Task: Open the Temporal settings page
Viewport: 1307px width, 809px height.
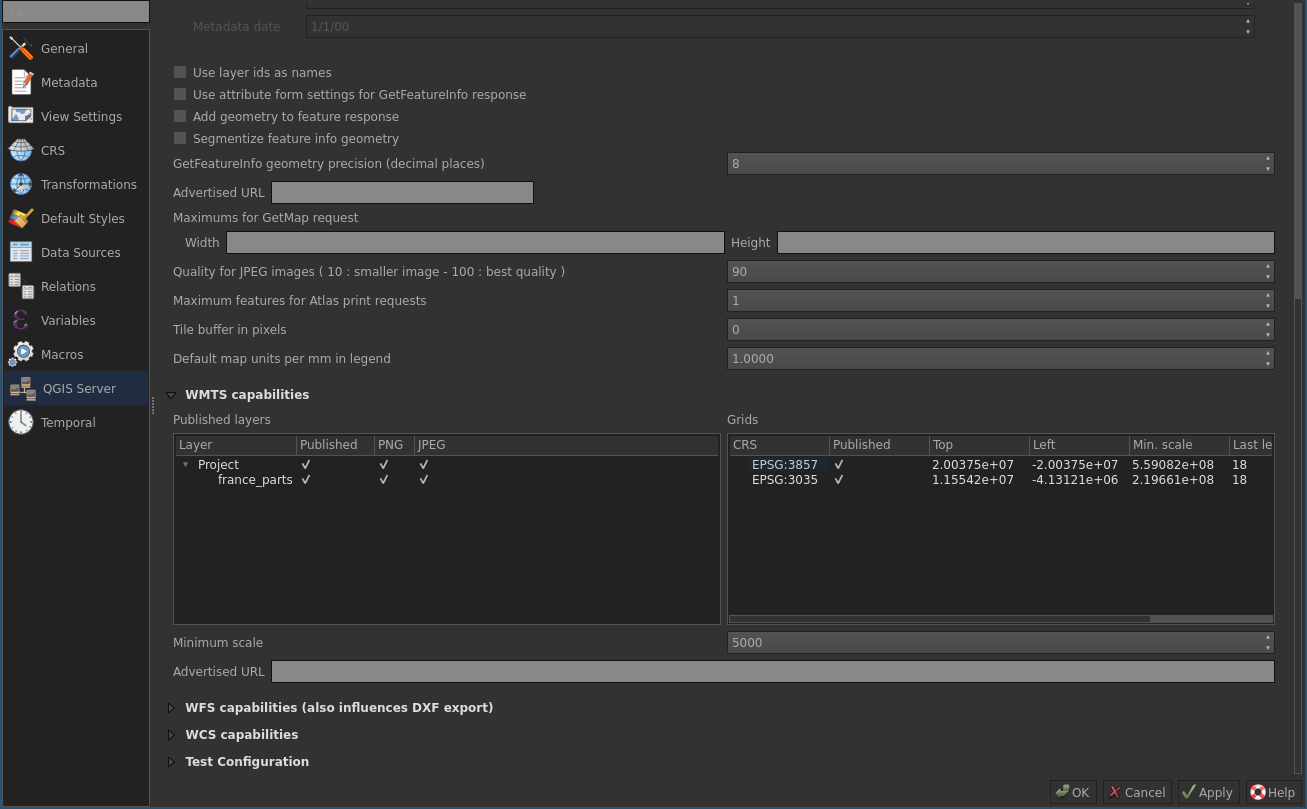Action: pos(67,422)
